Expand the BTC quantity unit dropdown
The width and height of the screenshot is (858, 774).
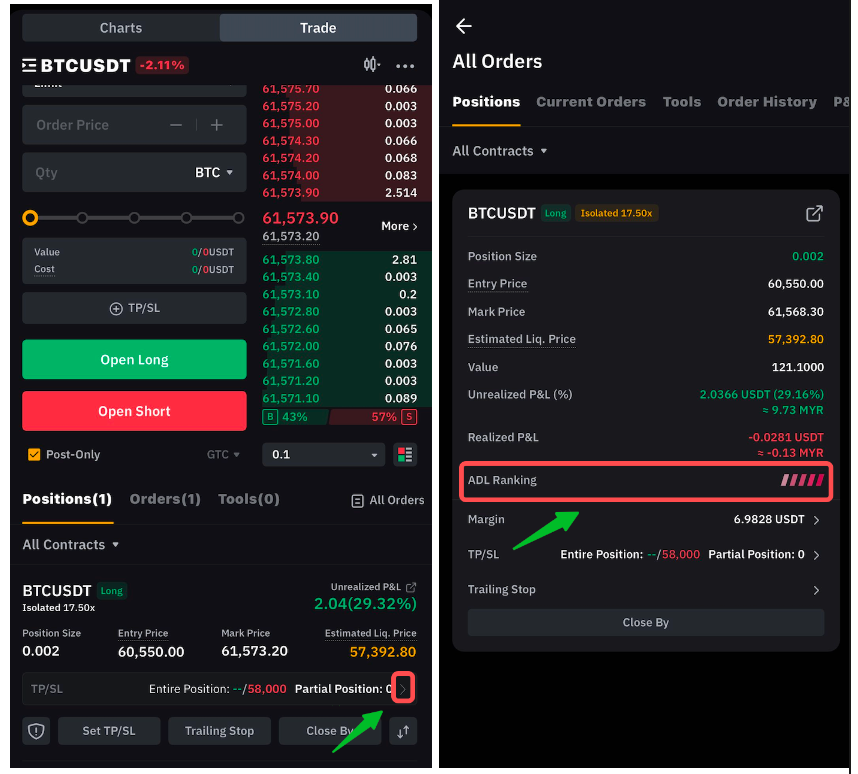coord(214,172)
